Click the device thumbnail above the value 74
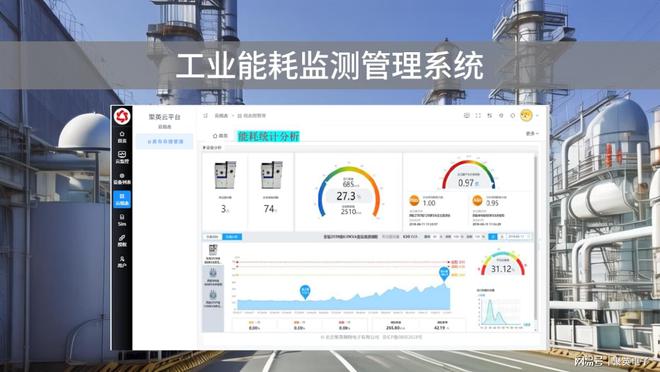The width and height of the screenshot is (660, 372). (271, 175)
